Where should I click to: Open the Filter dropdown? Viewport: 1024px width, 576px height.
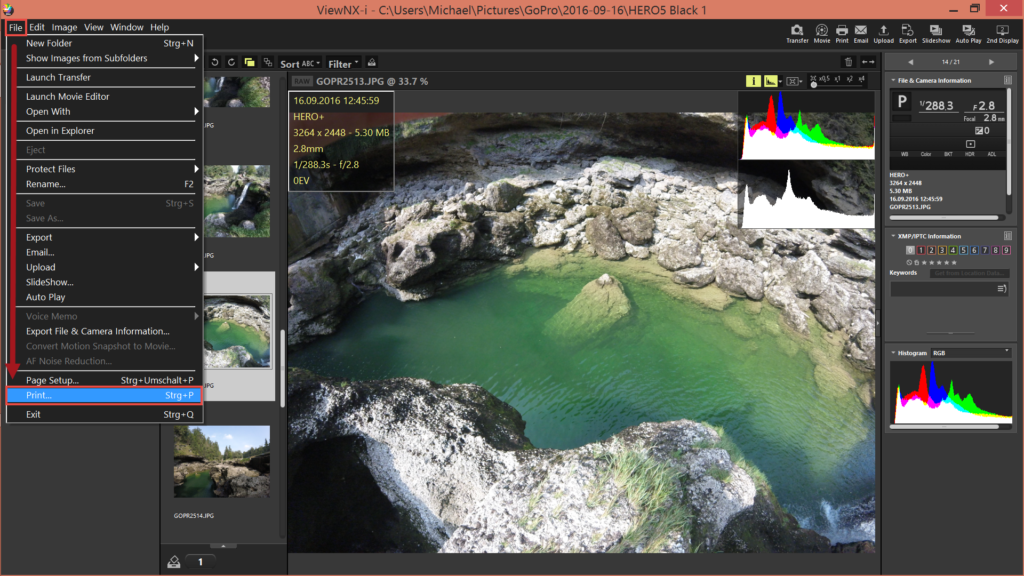point(343,62)
